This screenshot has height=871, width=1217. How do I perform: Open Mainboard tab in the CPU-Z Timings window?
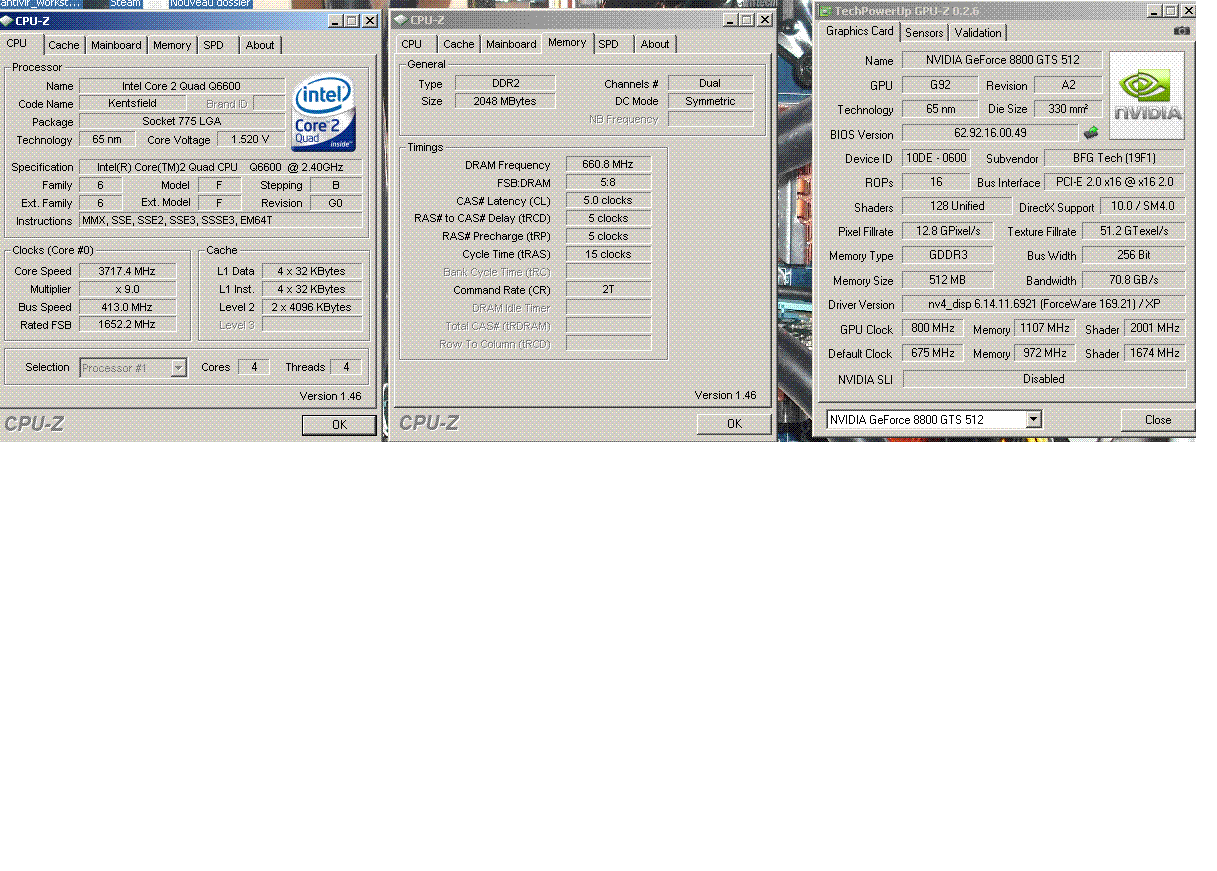click(x=511, y=44)
